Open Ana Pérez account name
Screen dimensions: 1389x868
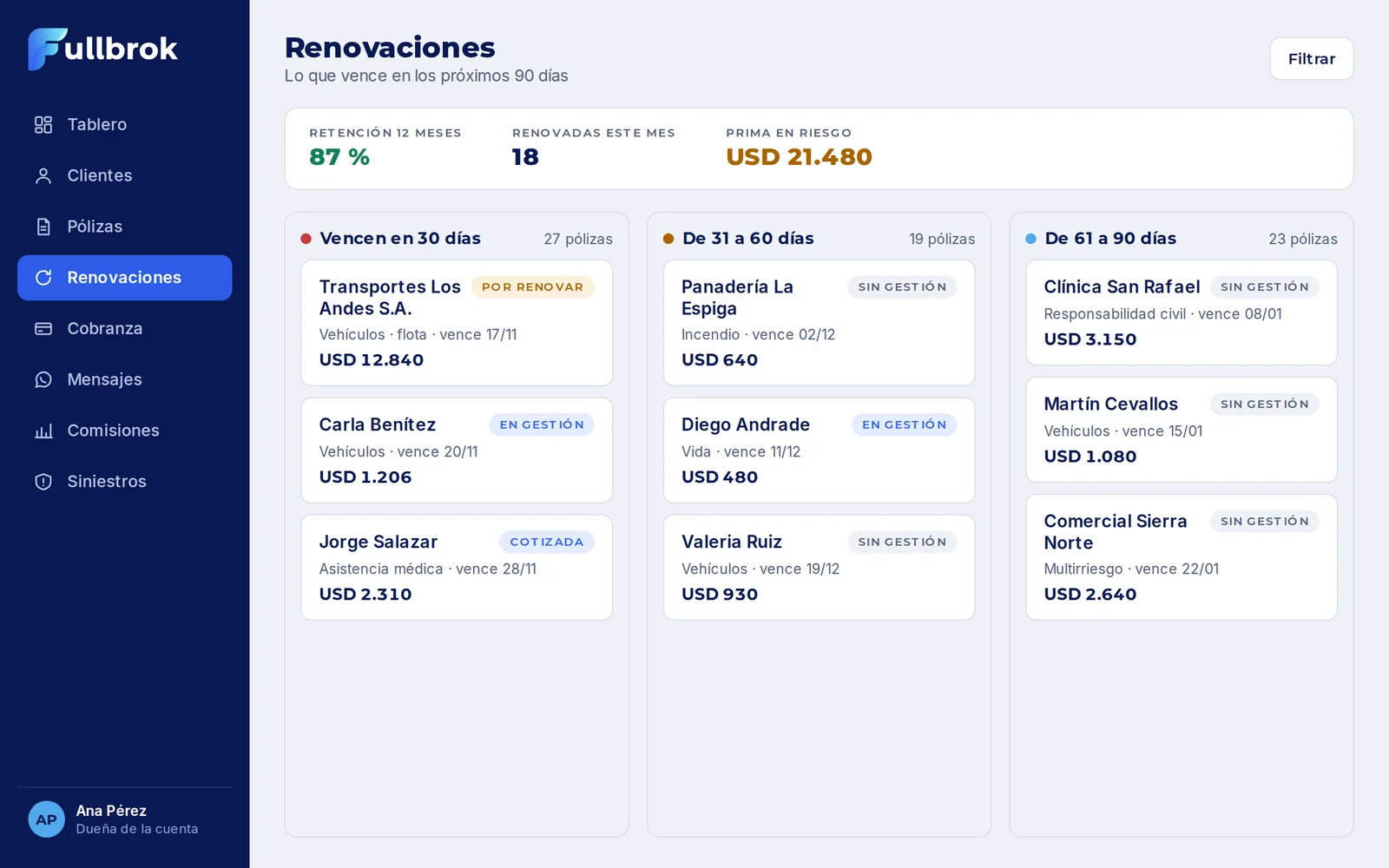pyautogui.click(x=111, y=811)
